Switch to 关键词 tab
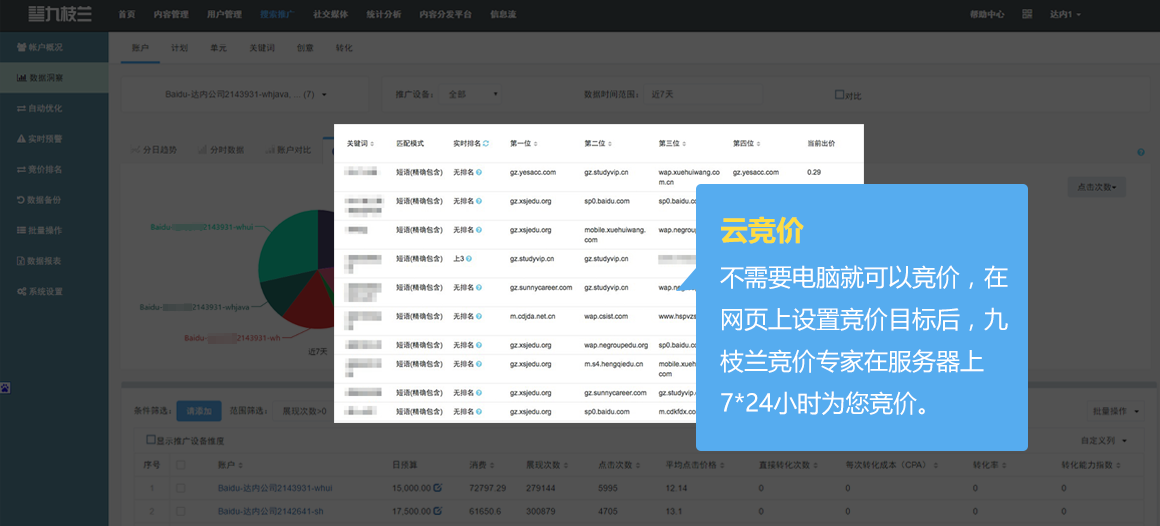This screenshot has height=526, width=1160. [262, 48]
